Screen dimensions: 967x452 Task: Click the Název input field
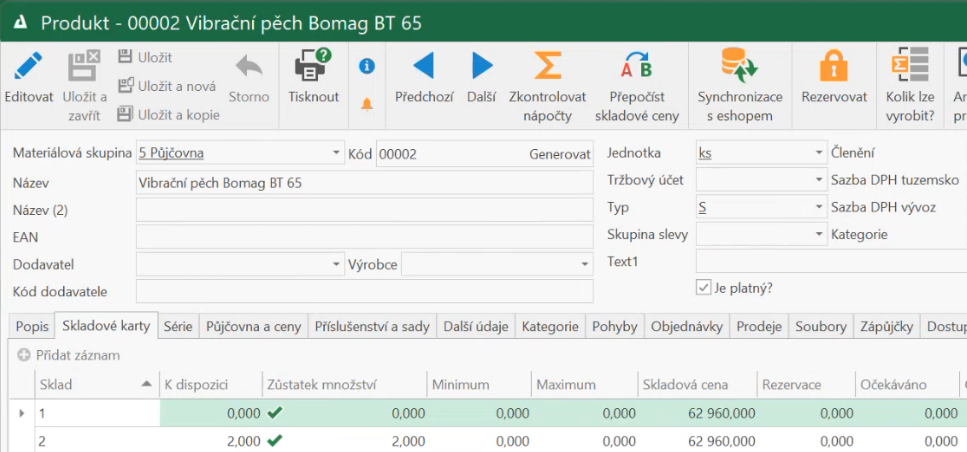[364, 183]
